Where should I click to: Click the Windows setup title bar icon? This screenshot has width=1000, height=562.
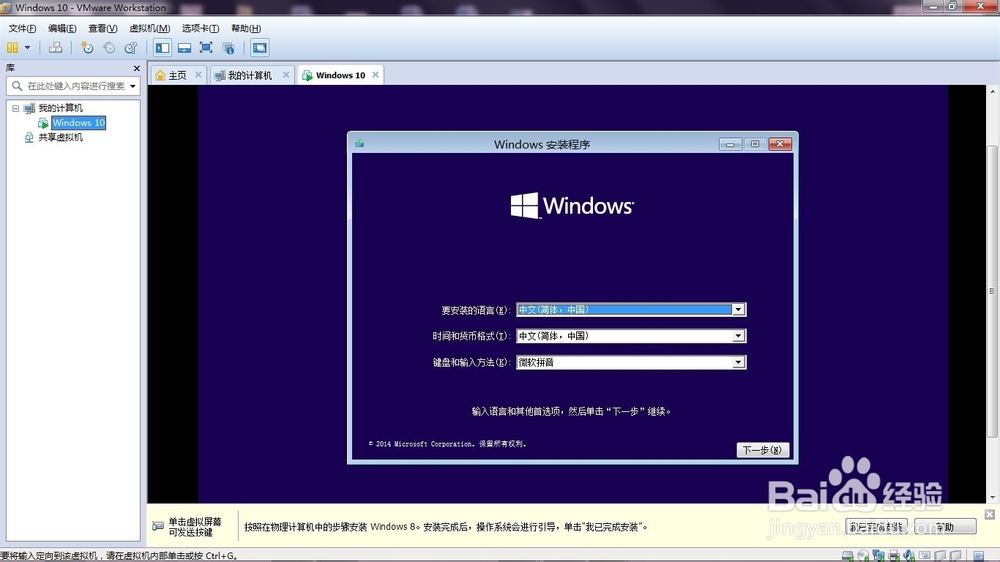click(360, 144)
